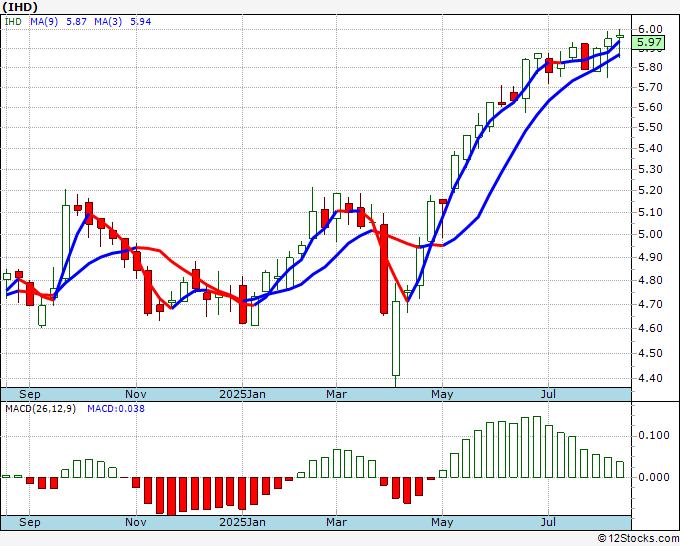Click the 0.000 MACD axis label
Viewport: 680px width, 546px height.
[x=654, y=477]
